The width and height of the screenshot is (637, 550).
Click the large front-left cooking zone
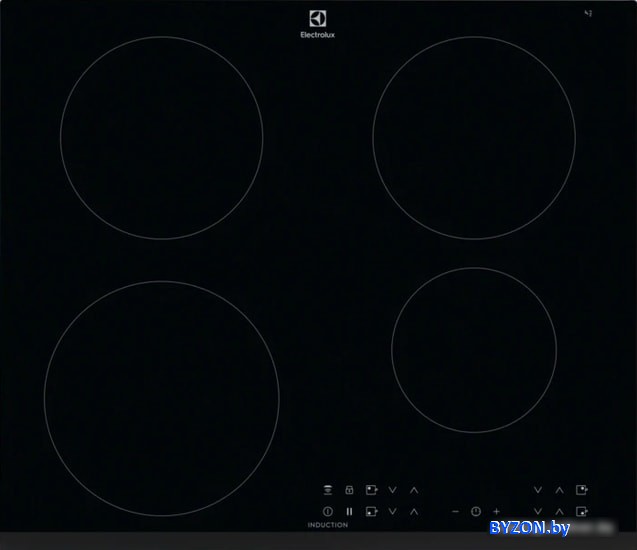coord(162,398)
